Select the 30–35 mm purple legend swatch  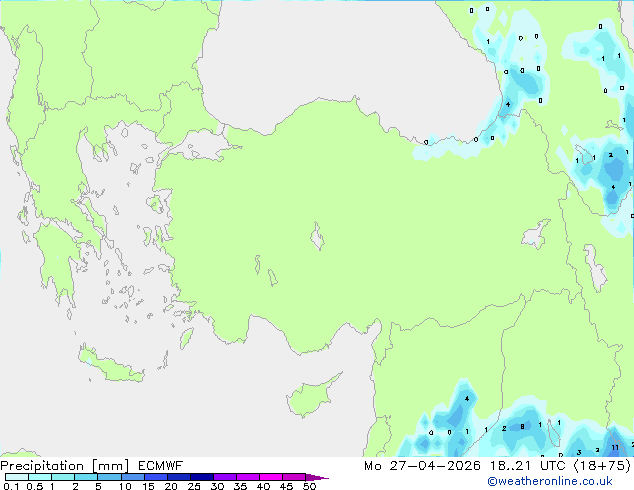[224, 477]
